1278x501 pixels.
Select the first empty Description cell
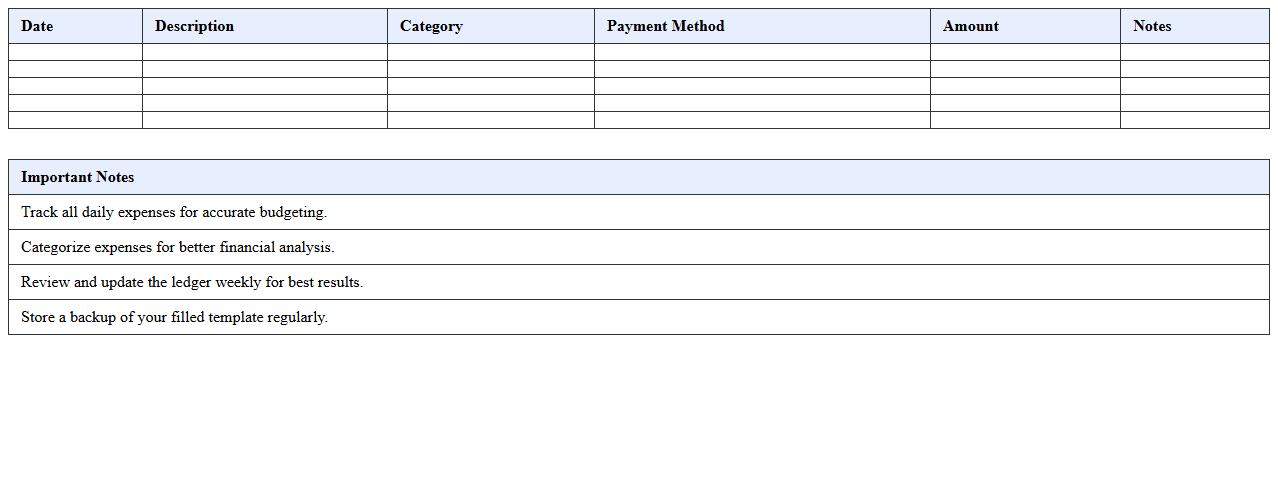click(264, 52)
